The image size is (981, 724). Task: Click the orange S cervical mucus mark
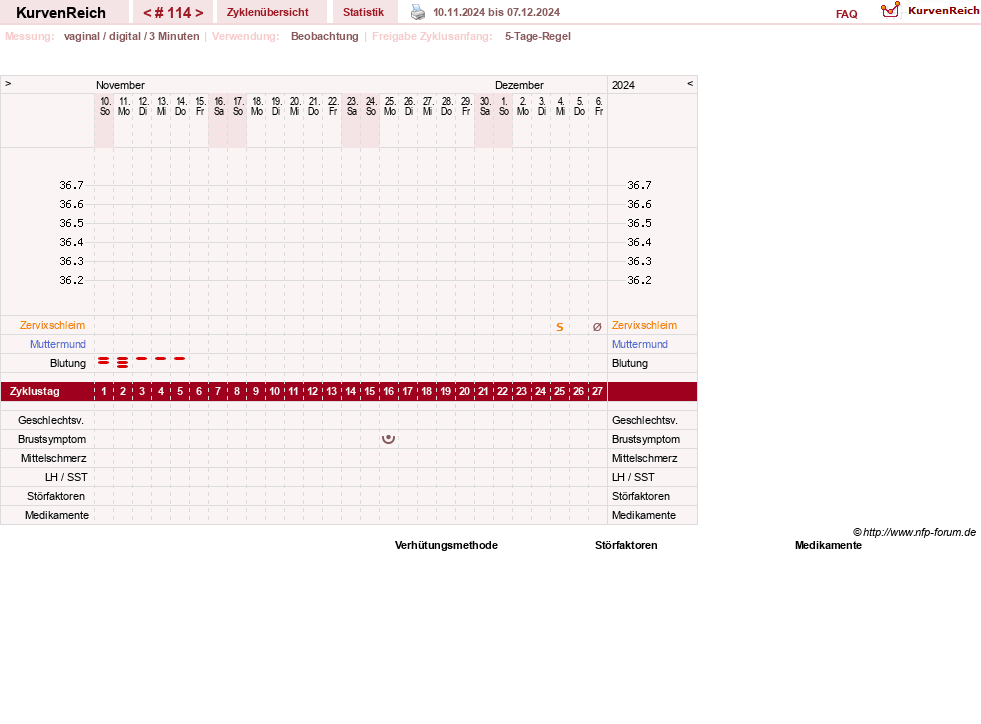coord(560,327)
